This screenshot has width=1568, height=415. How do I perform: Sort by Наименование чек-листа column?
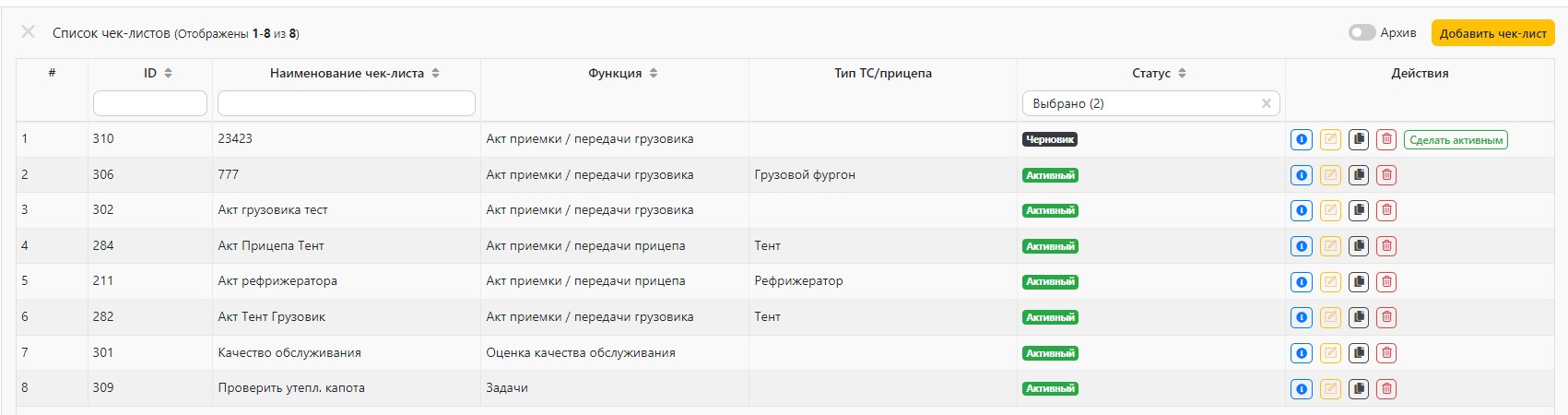(x=435, y=73)
